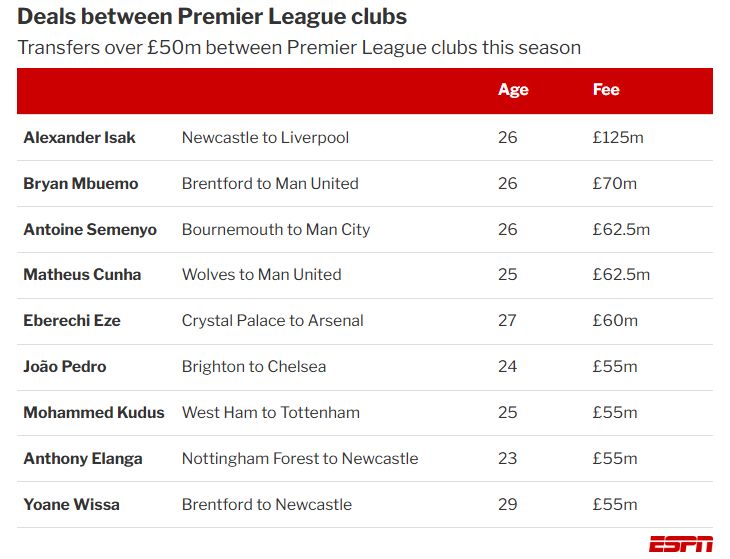Click the Bournemouth to Man City text
Viewport: 730px width, 559px height.
click(x=276, y=230)
